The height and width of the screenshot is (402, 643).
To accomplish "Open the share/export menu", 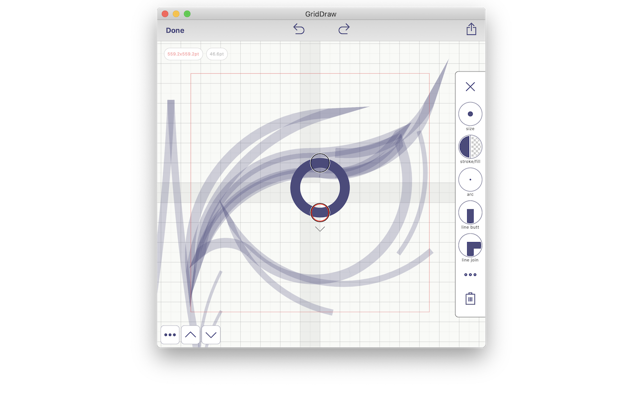I will (471, 29).
